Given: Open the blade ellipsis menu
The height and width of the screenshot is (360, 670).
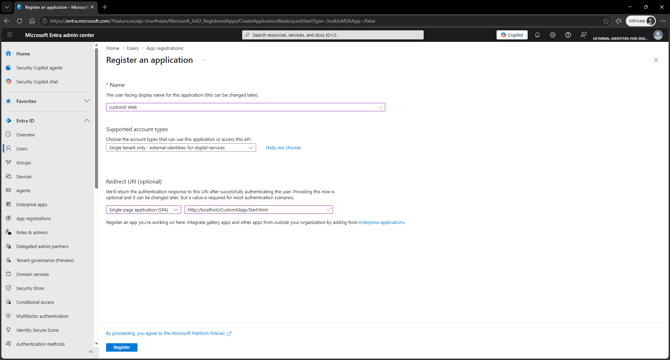Looking at the screenshot, I should pyautogui.click(x=204, y=60).
